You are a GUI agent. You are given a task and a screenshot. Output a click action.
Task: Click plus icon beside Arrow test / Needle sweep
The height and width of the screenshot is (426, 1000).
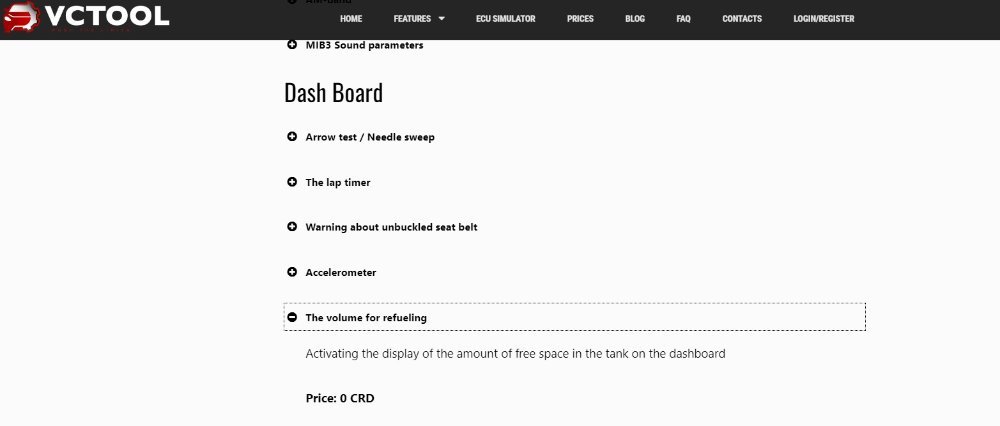point(292,136)
